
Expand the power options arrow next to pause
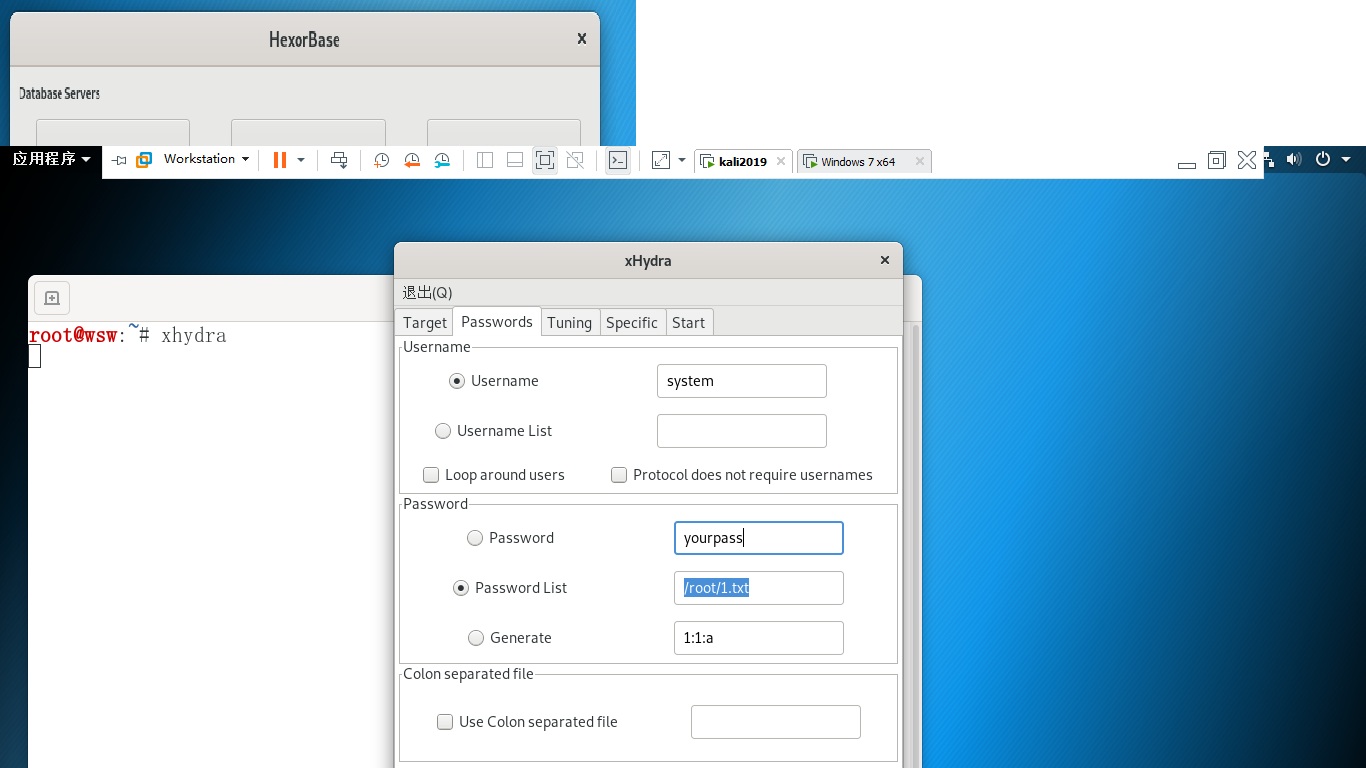[x=301, y=160]
